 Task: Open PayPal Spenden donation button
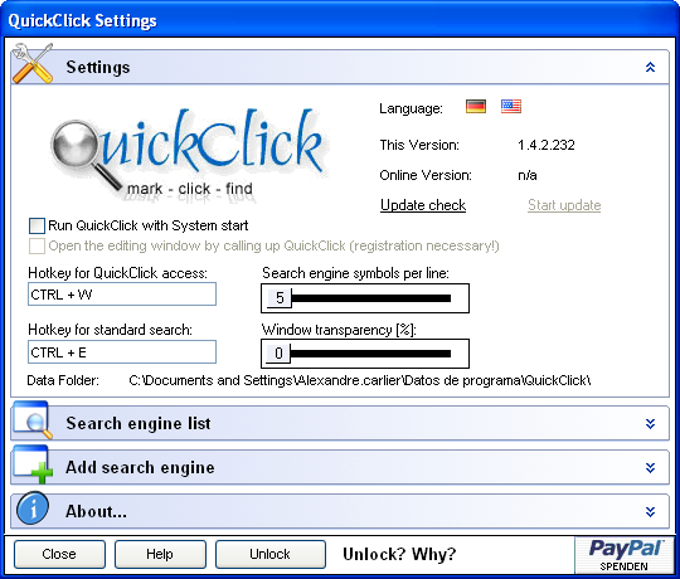coord(624,555)
